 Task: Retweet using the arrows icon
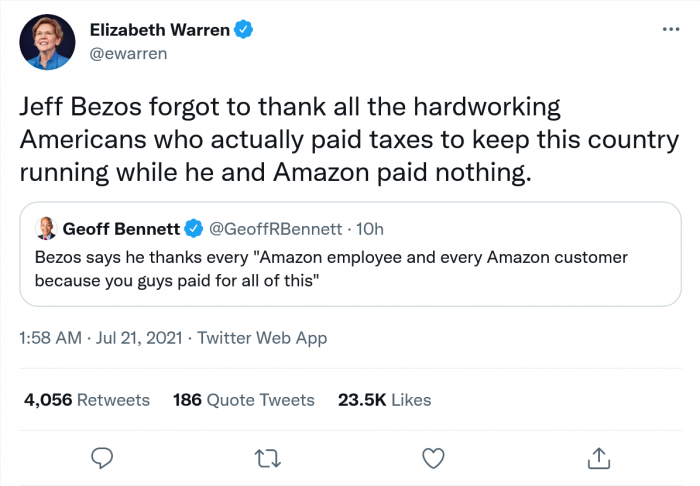[267, 457]
